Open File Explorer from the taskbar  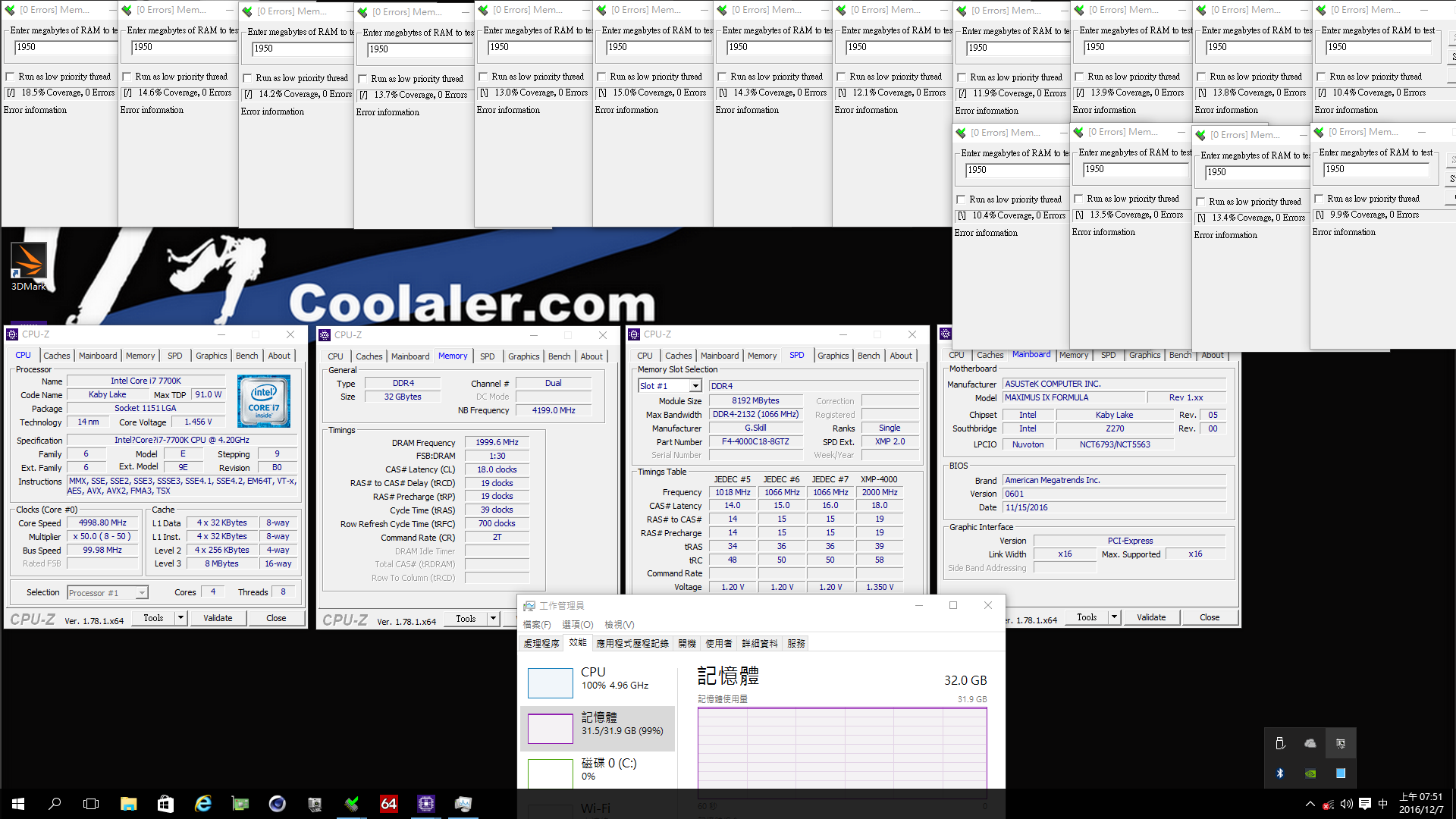tap(128, 804)
